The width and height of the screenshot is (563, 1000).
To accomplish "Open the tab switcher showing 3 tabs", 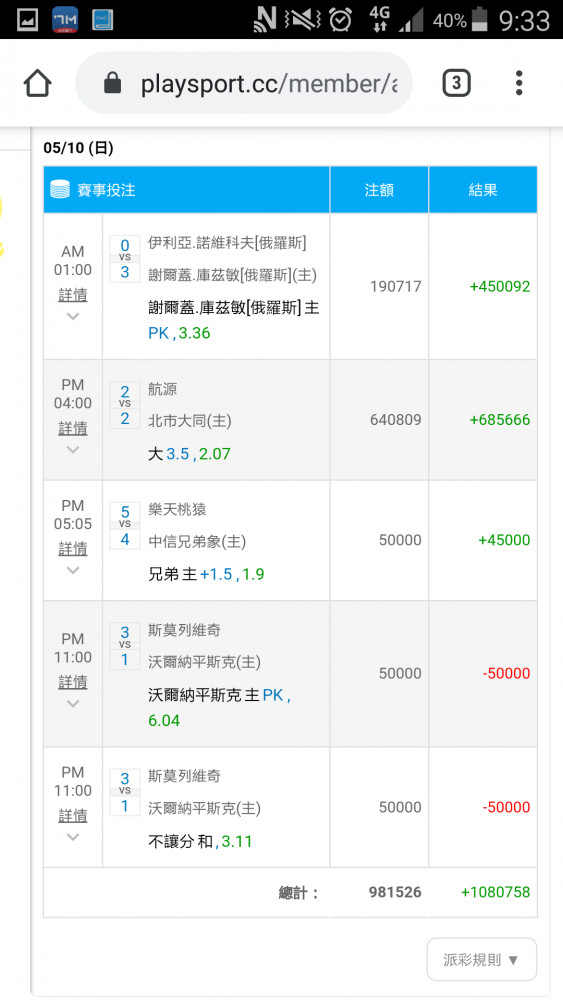I will [456, 84].
